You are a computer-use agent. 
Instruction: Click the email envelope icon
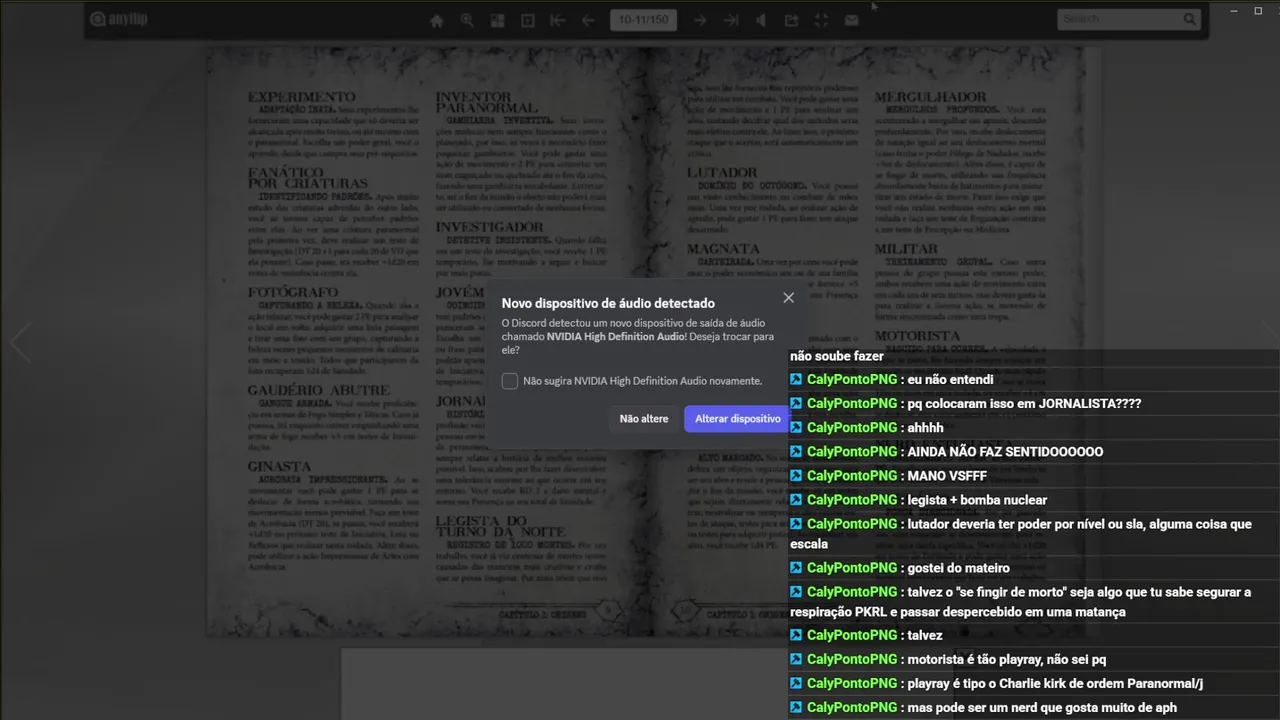[851, 20]
